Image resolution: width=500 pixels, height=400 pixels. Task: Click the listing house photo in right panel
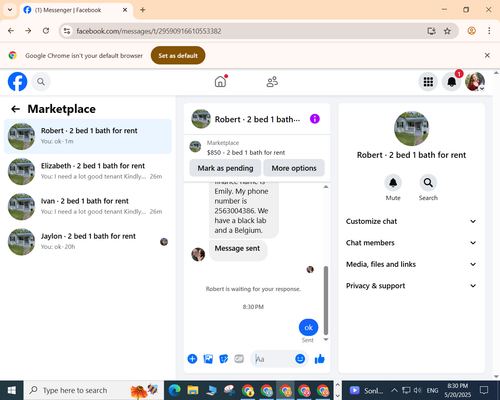point(411,129)
